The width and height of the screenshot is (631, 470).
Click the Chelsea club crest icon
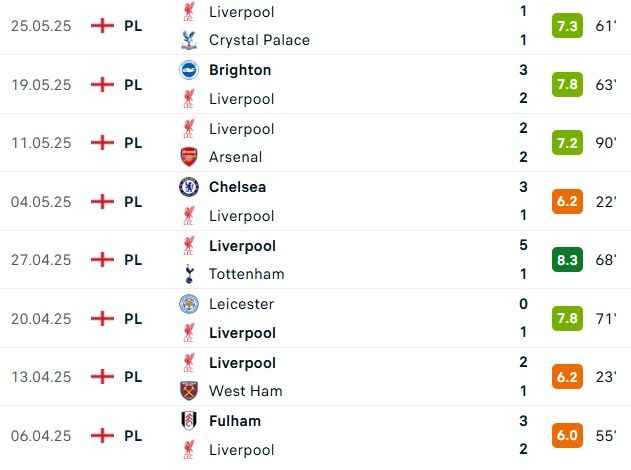(x=189, y=187)
